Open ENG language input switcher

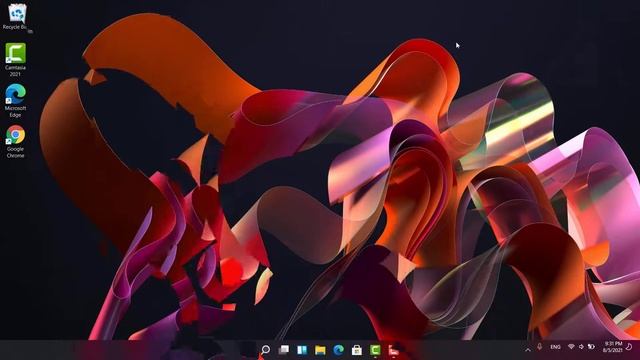pyautogui.click(x=555, y=347)
